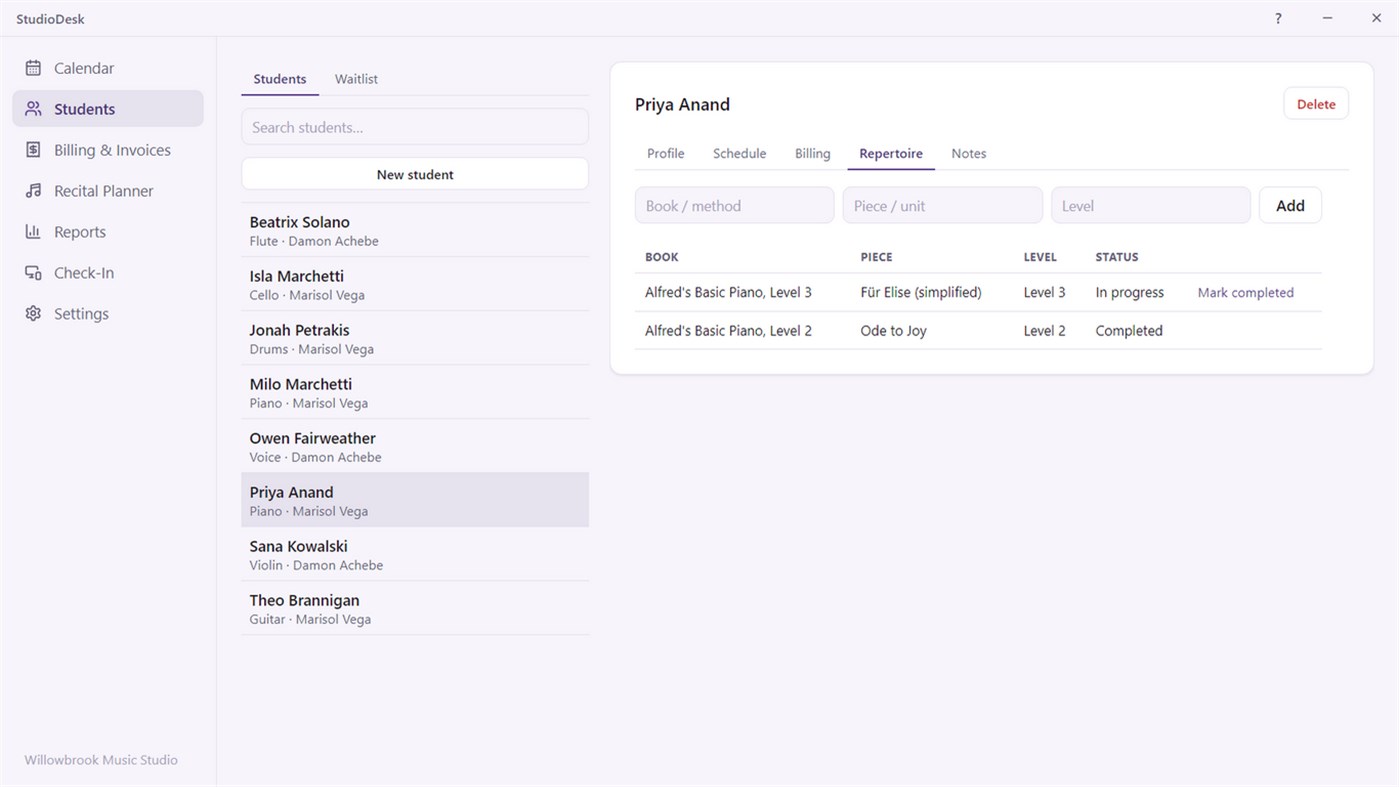Open the Schedule tab
The height and width of the screenshot is (787, 1399).
[740, 153]
